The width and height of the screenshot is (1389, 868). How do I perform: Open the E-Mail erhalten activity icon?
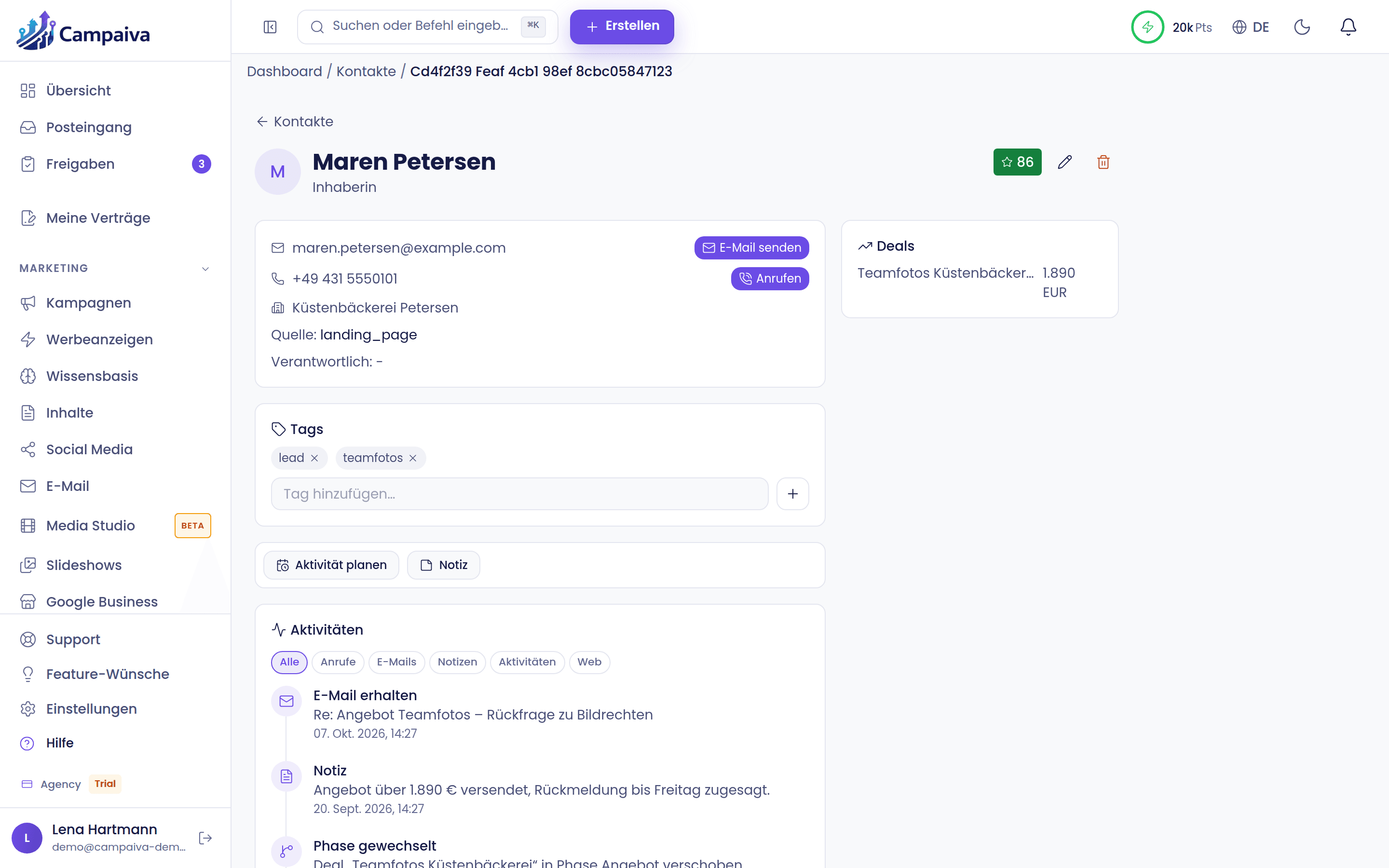tap(286, 701)
